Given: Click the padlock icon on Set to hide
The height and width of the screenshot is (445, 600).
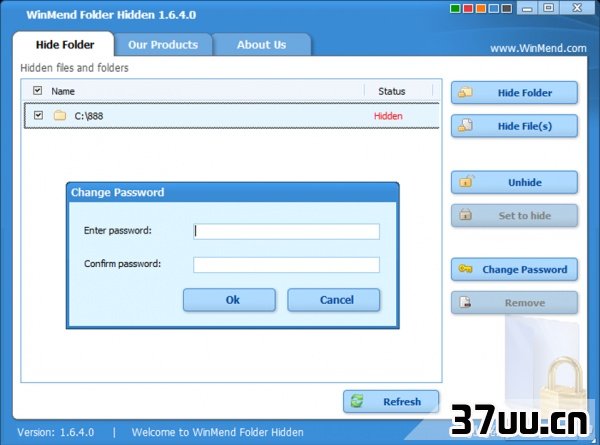Looking at the screenshot, I should point(465,215).
